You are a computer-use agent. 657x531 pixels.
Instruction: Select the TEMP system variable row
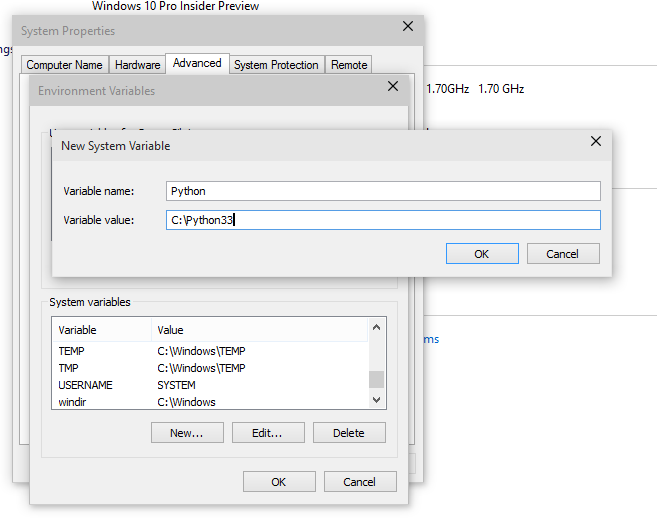coord(210,351)
